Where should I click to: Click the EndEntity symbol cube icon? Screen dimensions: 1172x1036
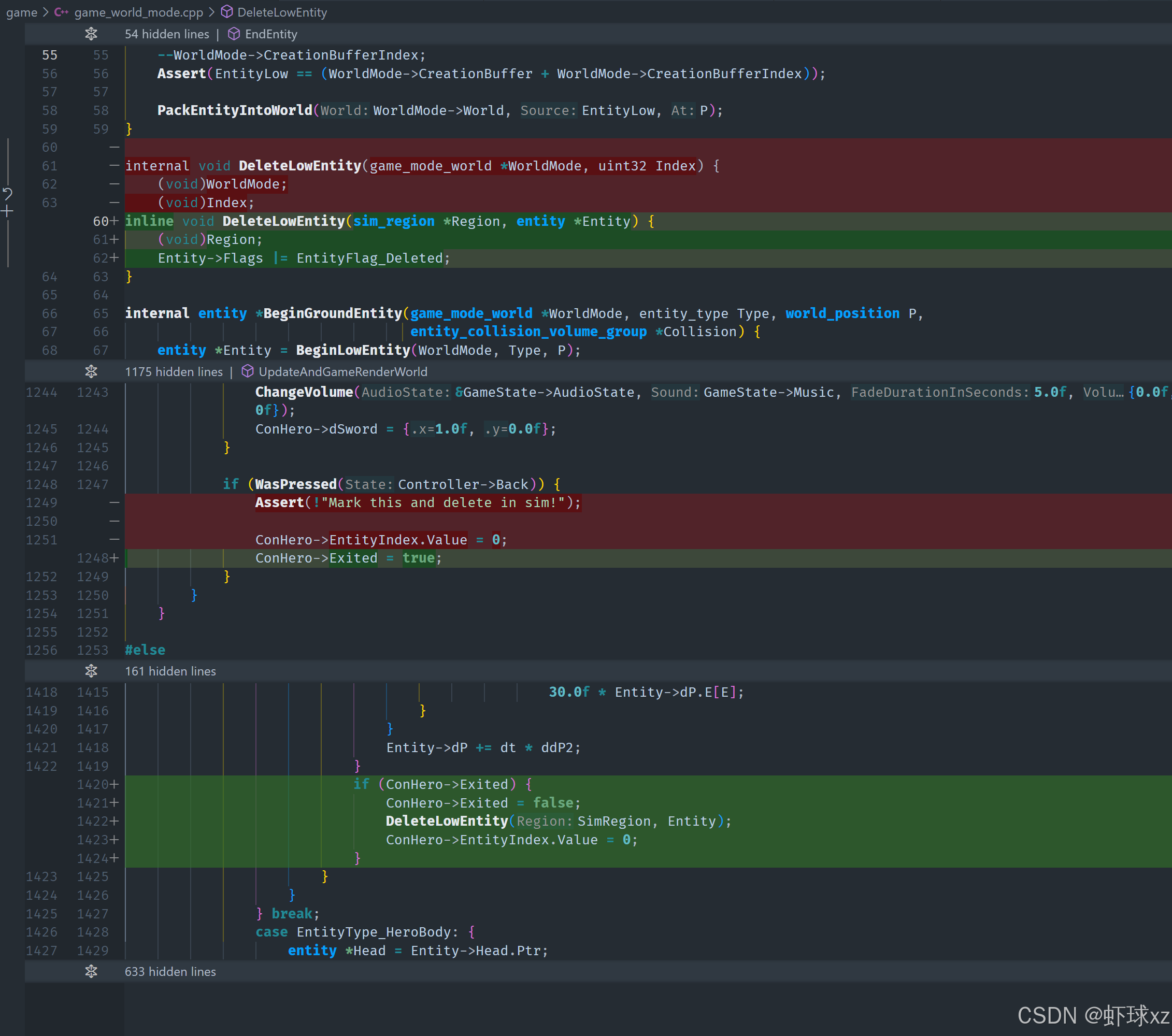(234, 34)
